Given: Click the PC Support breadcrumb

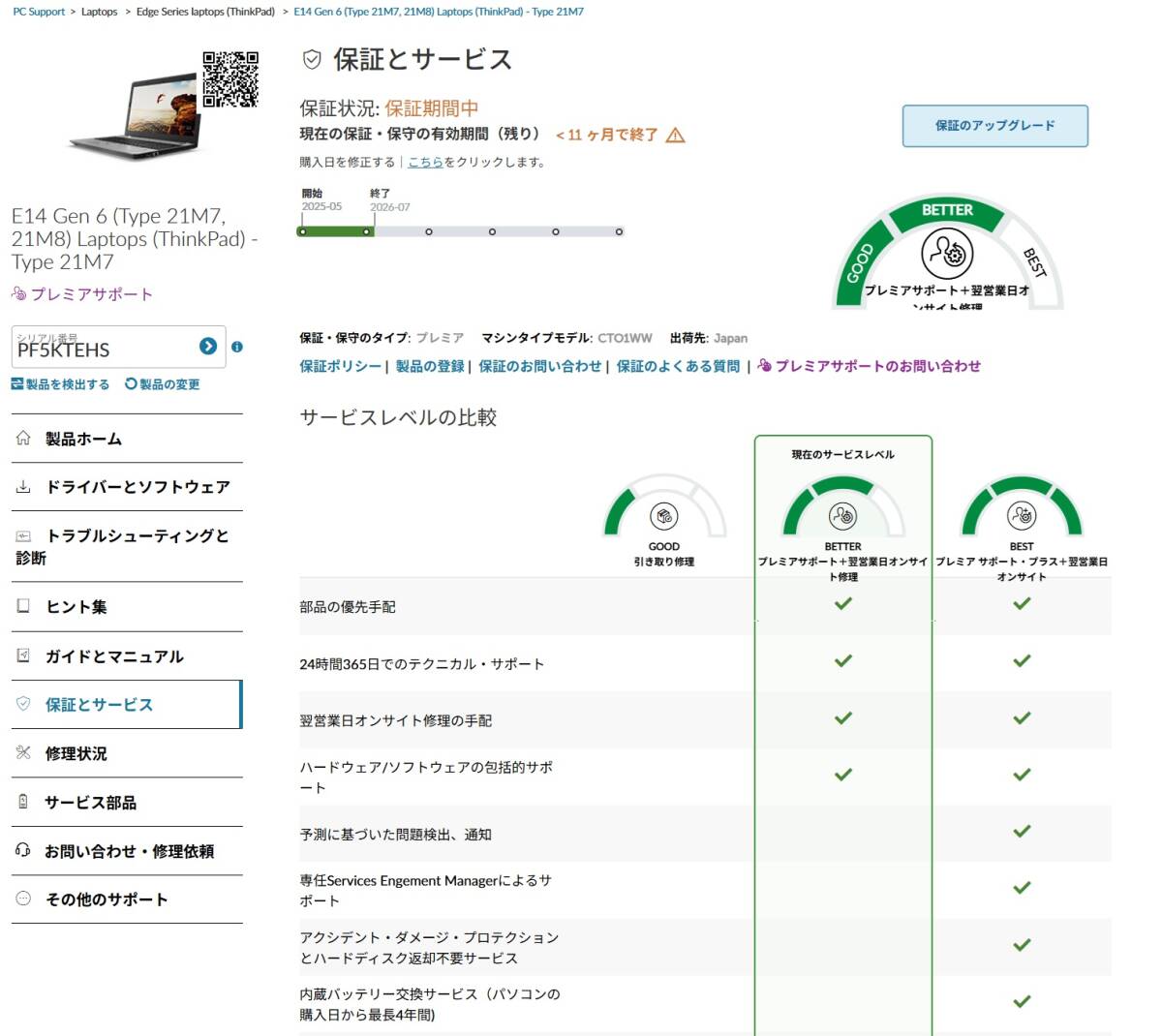Looking at the screenshot, I should [x=39, y=12].
